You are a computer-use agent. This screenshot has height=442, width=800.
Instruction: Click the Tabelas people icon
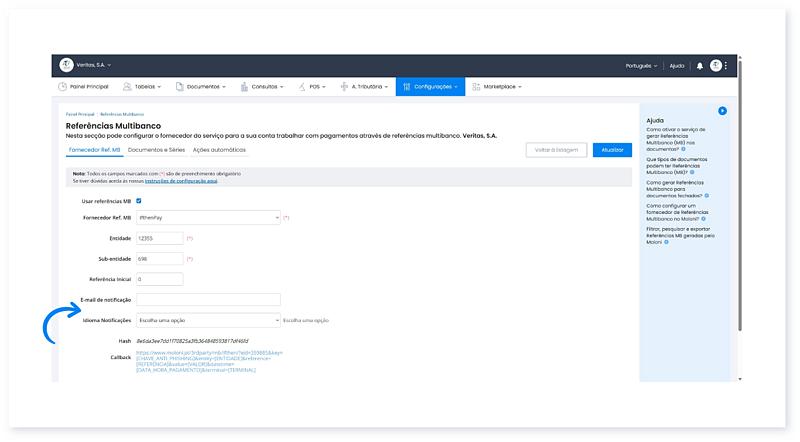[127, 87]
